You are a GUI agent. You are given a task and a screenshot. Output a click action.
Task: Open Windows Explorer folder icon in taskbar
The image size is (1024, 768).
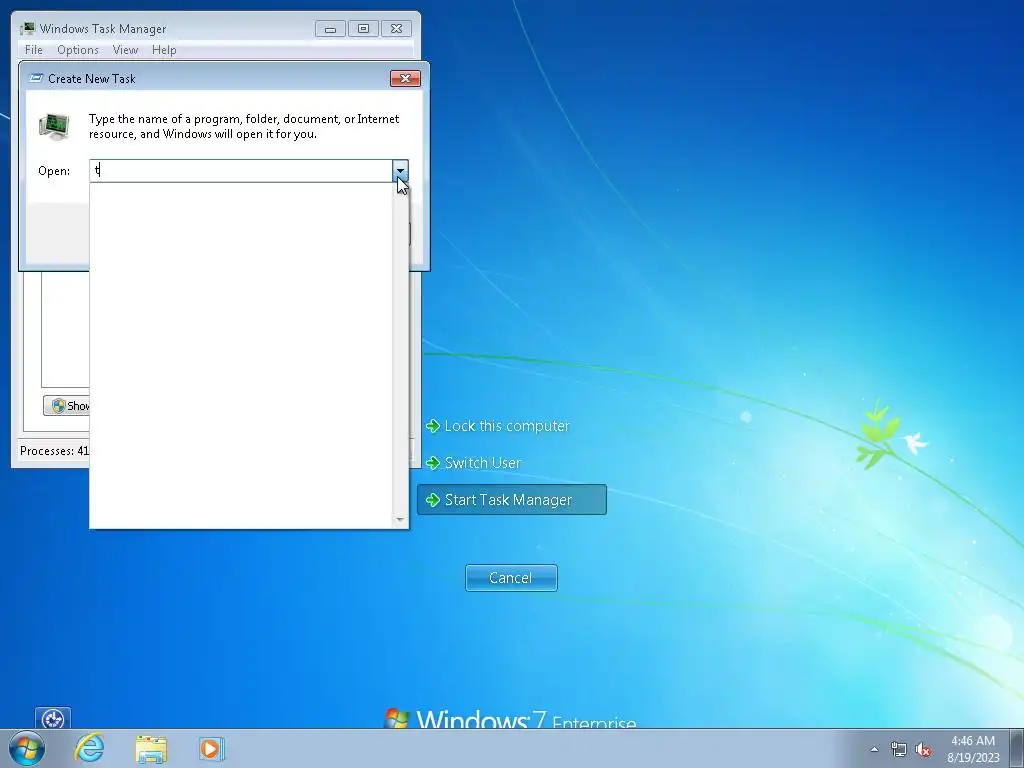click(151, 749)
